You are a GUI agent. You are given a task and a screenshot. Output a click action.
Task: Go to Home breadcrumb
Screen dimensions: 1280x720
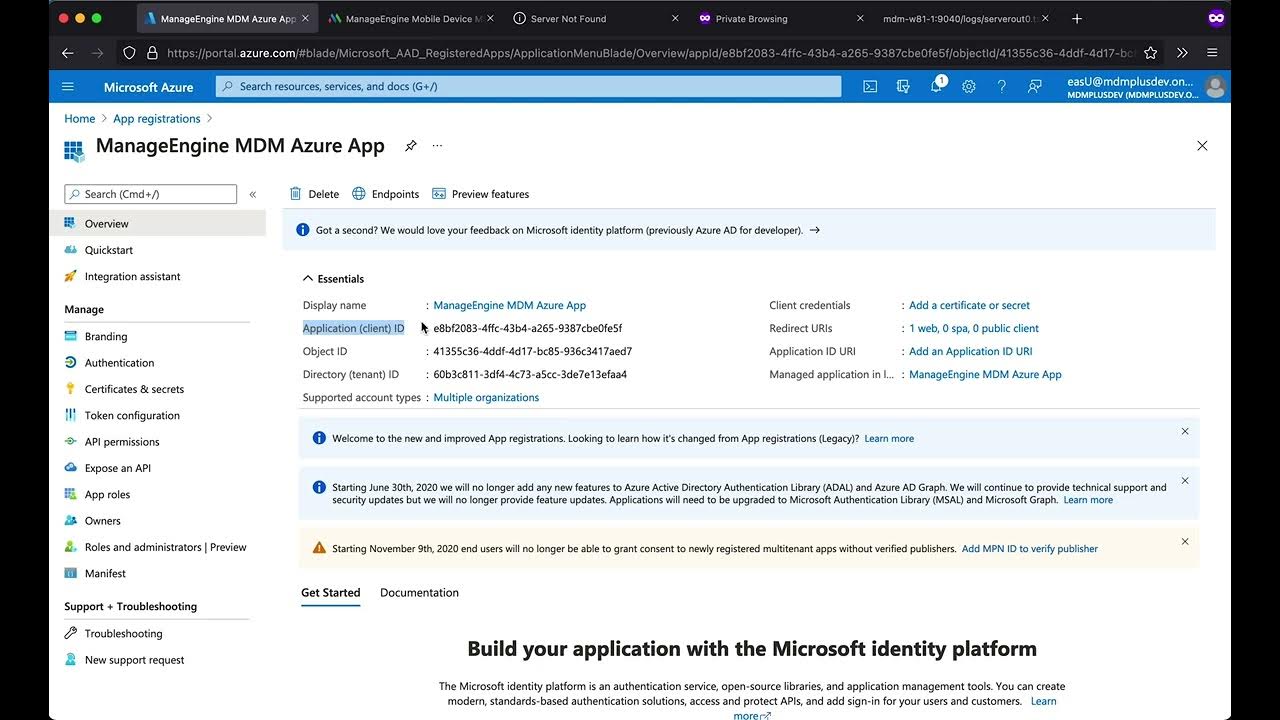(80, 118)
